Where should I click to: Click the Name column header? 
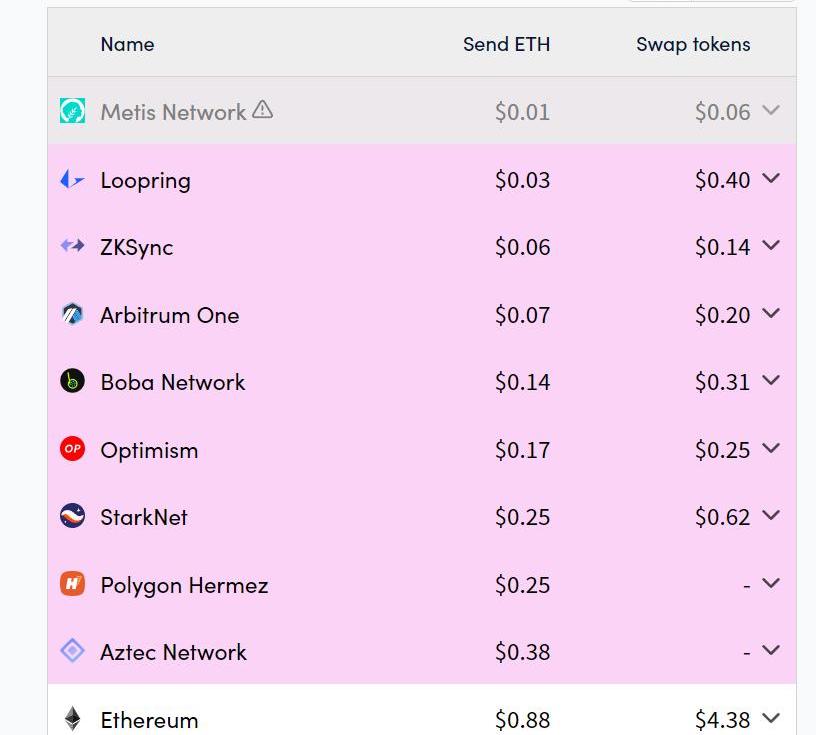(x=127, y=44)
